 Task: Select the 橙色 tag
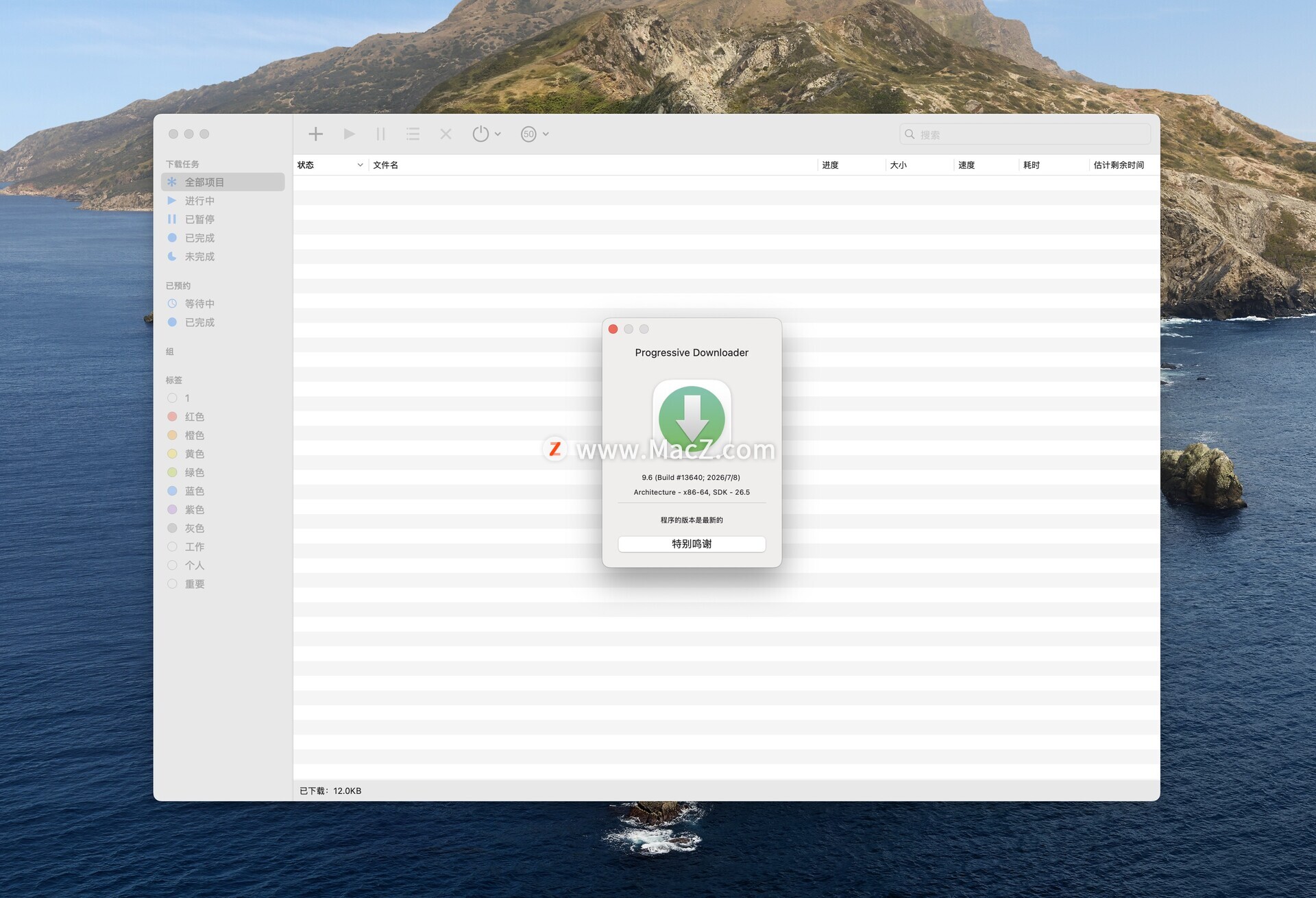point(223,435)
